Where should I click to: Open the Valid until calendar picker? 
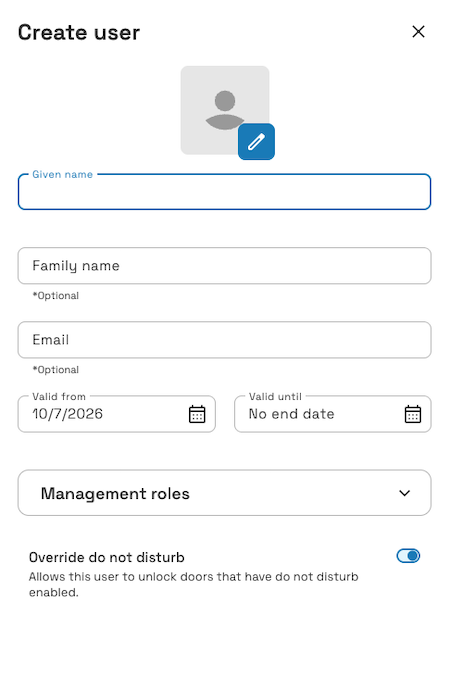(412, 414)
